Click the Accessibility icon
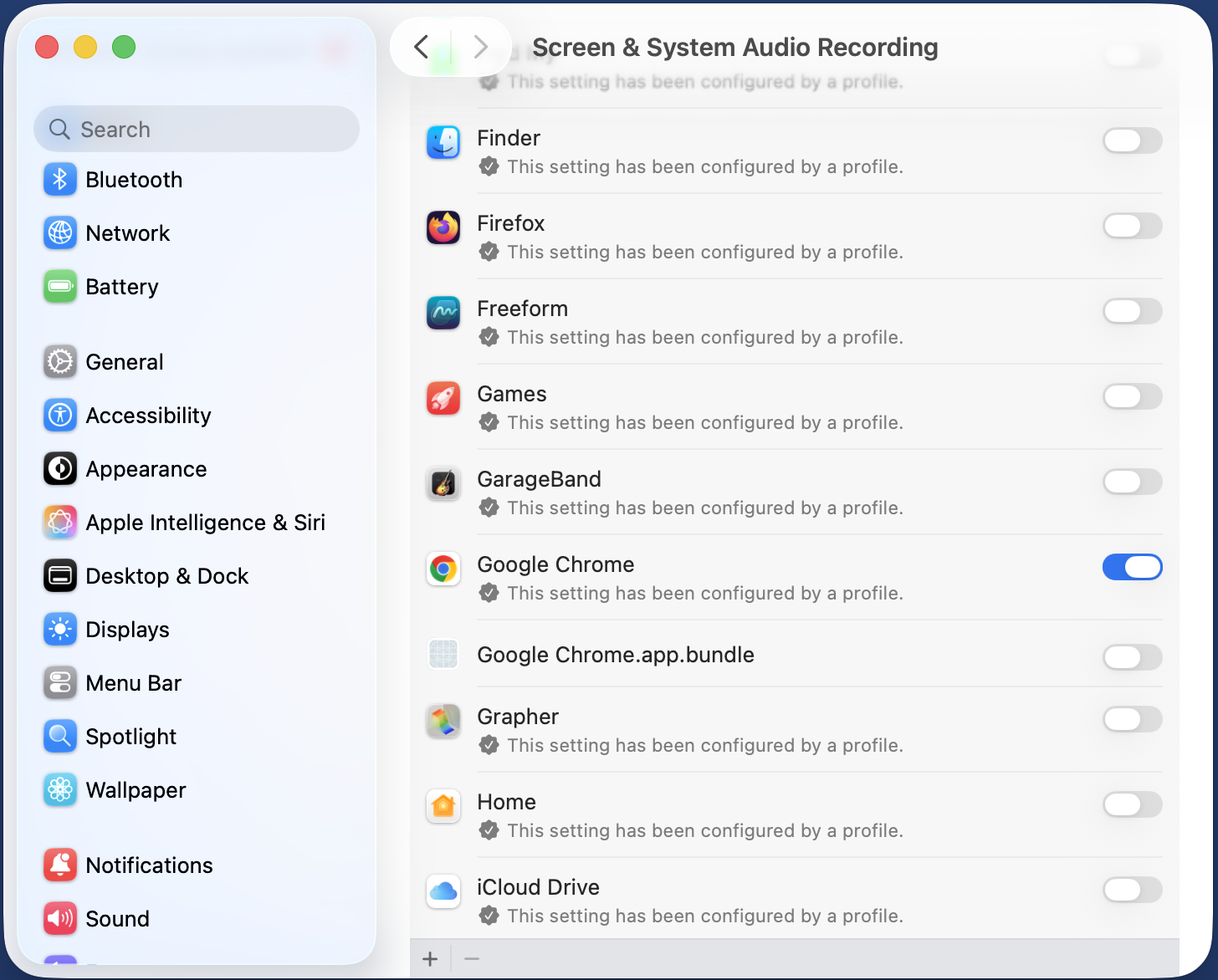The height and width of the screenshot is (980, 1218). [x=60, y=416]
